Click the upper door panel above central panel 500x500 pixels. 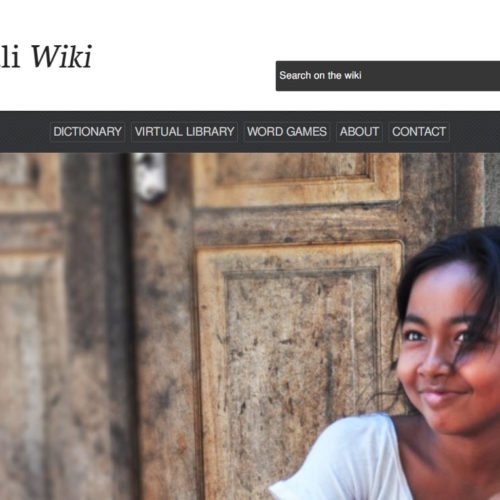click(x=297, y=178)
